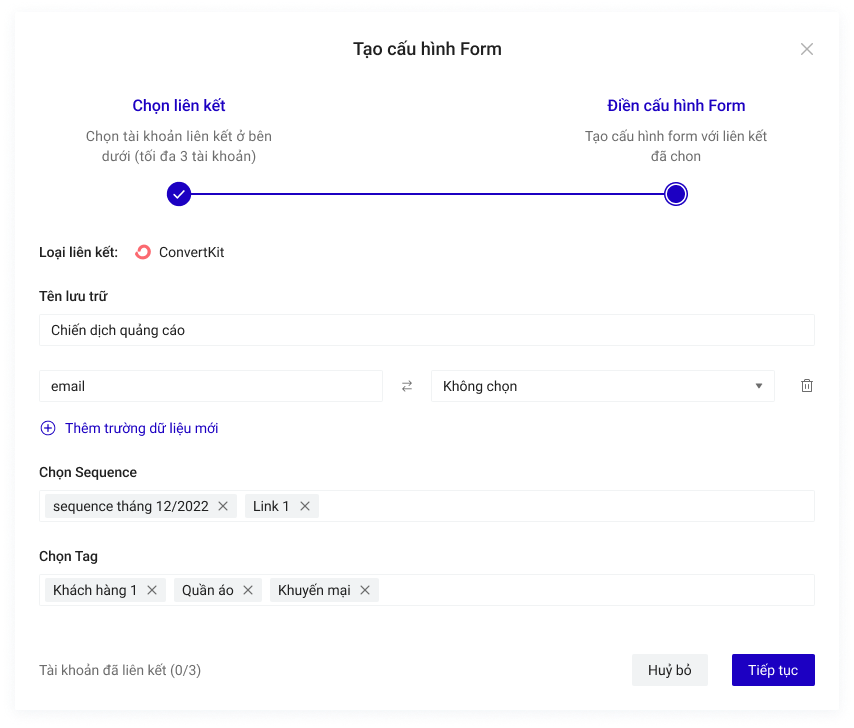Click the ConvertKit logo icon
Image resolution: width=854 pixels, height=728 pixels.
click(143, 252)
